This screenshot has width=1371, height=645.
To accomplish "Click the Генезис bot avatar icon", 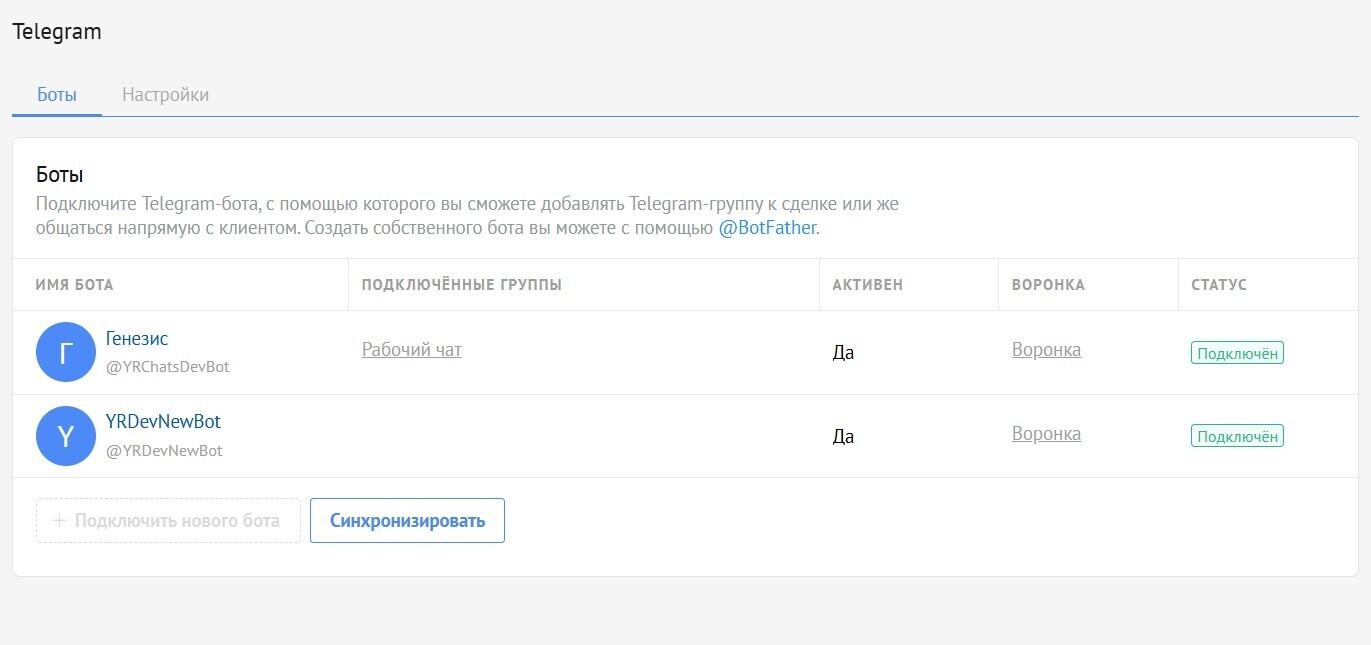I will click(x=65, y=352).
